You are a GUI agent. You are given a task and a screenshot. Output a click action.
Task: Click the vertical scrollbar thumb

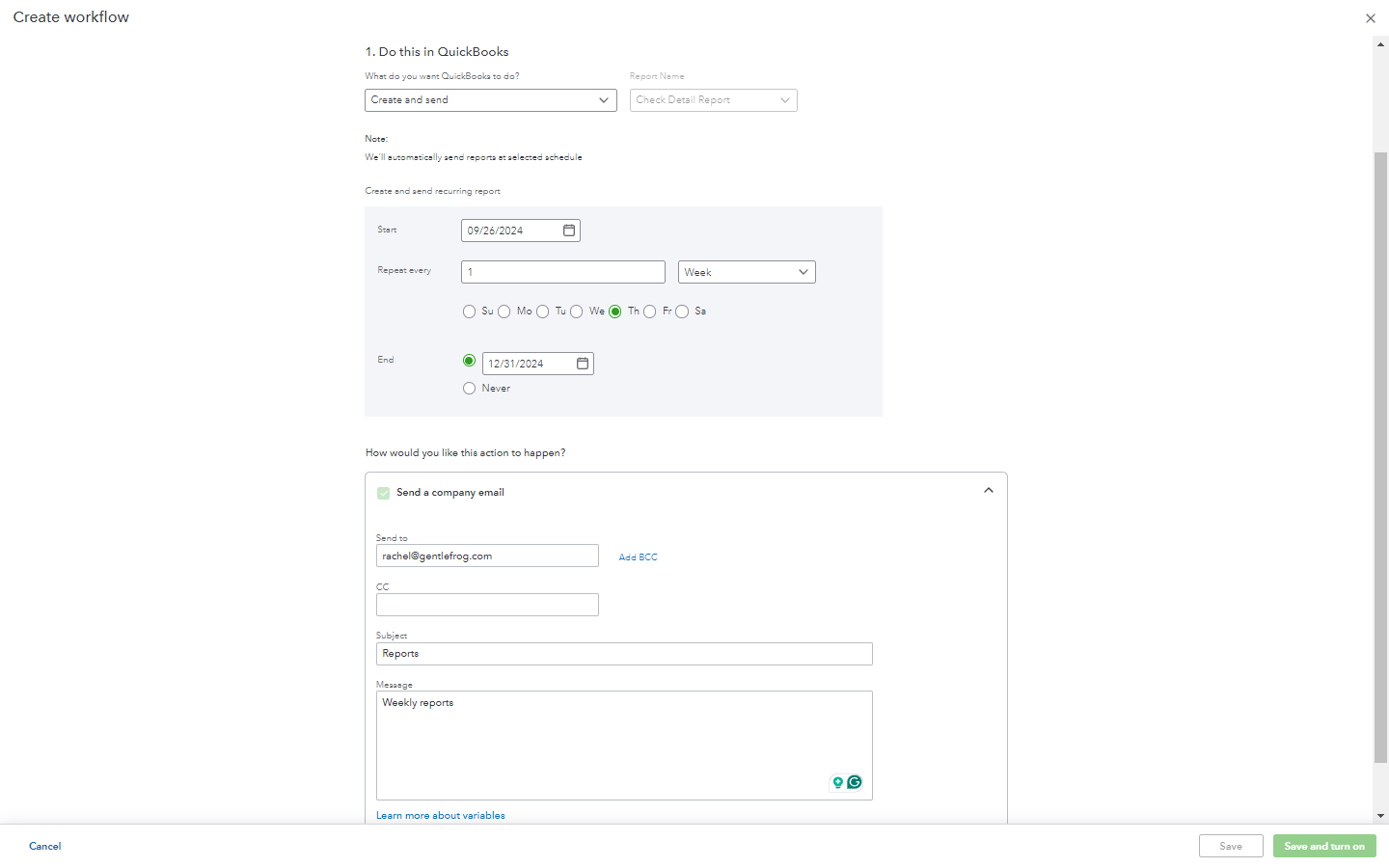tap(1380, 458)
